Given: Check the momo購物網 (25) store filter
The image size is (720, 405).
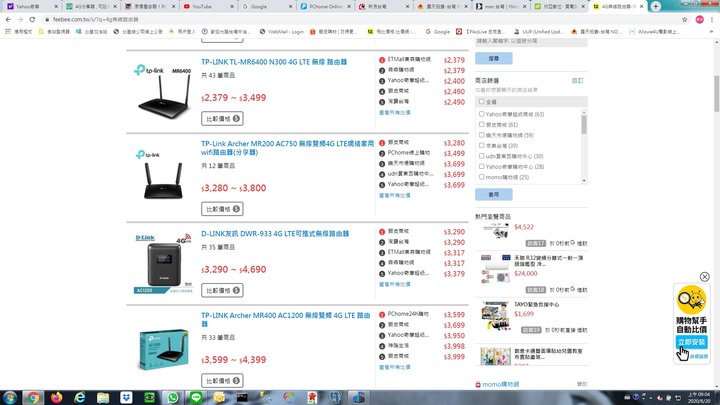Looking at the screenshot, I should pos(481,177).
